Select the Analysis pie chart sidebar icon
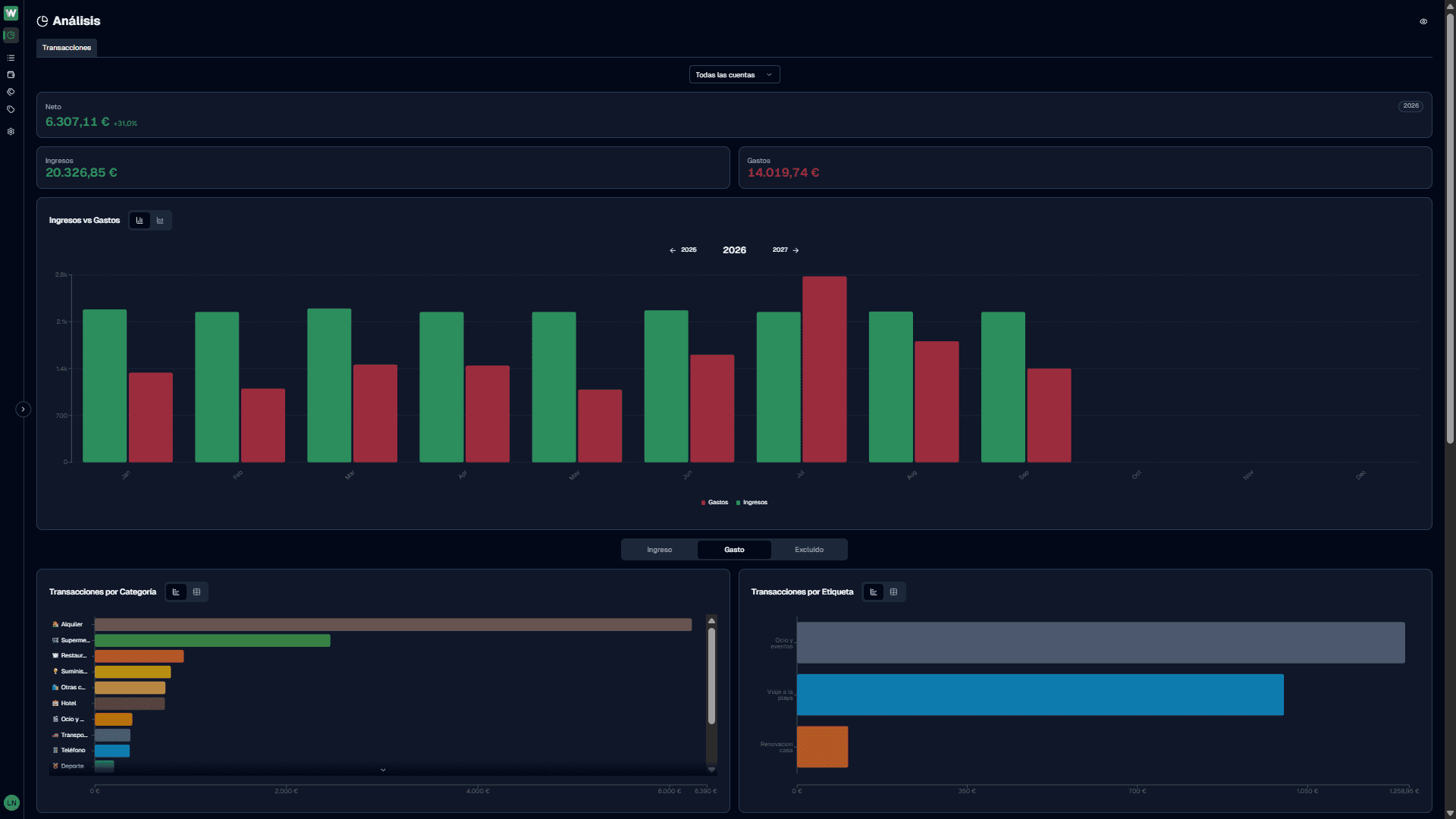The height and width of the screenshot is (819, 1456). [x=11, y=35]
